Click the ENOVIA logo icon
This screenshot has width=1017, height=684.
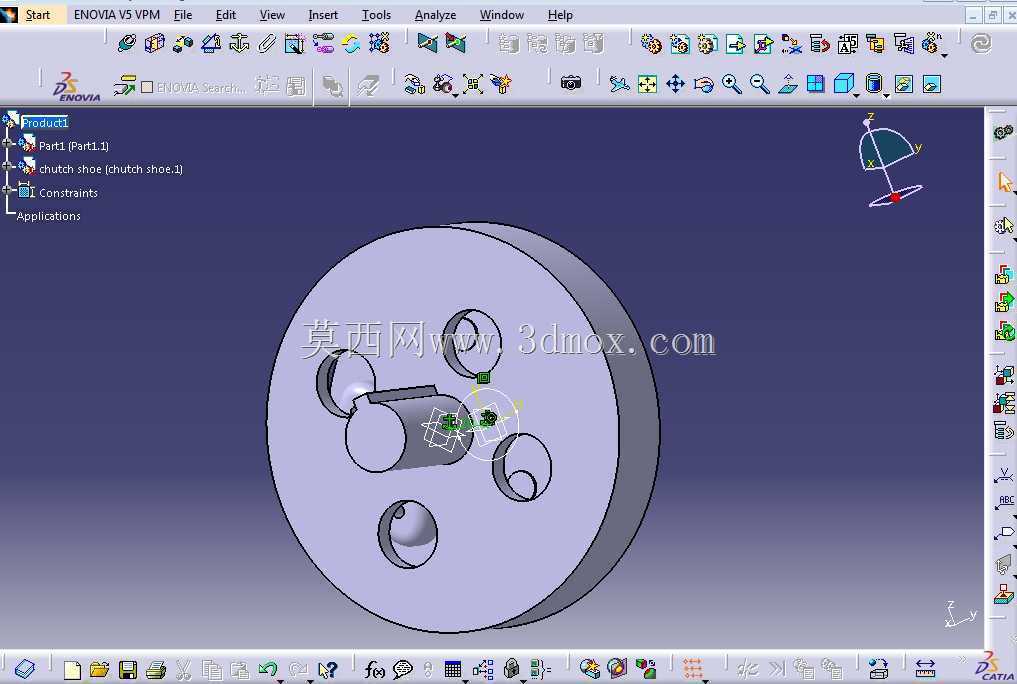tap(77, 86)
